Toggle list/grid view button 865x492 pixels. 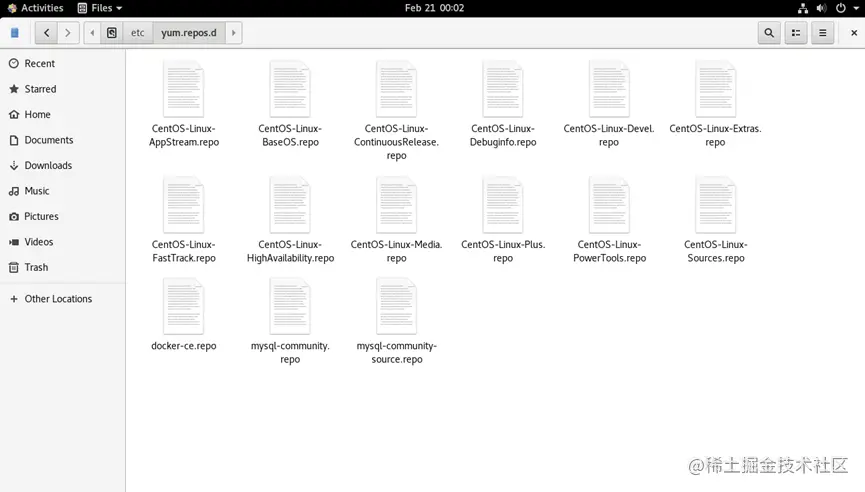tap(795, 33)
